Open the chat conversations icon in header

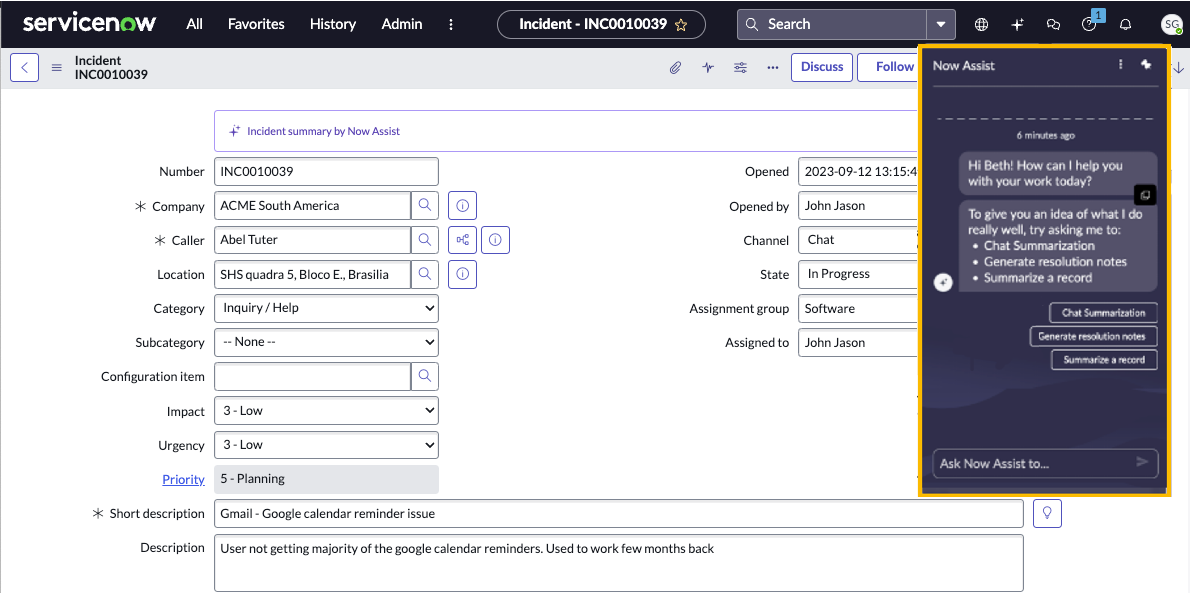click(1053, 24)
